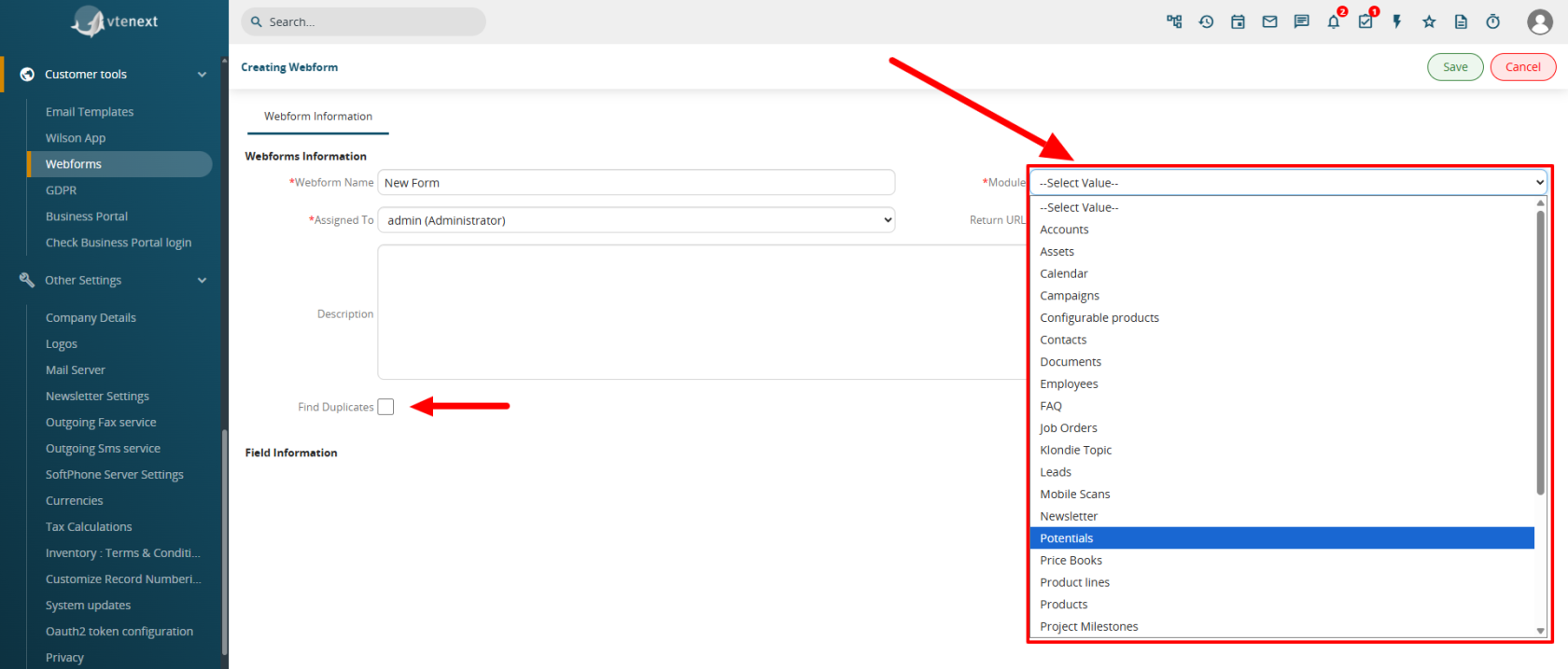Click the vtenext logo
1568x669 pixels.
[x=114, y=21]
